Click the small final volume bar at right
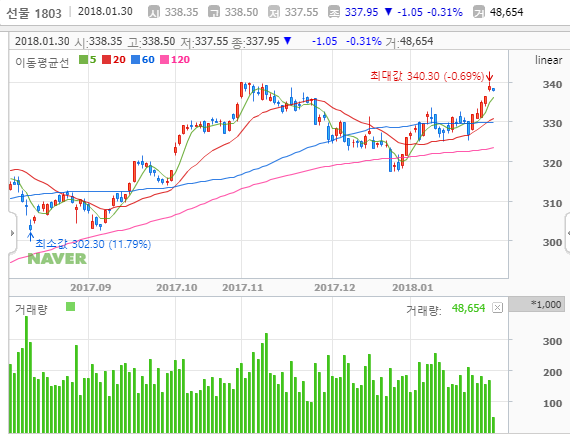Viewport: 570px width, 435px height. point(493,425)
